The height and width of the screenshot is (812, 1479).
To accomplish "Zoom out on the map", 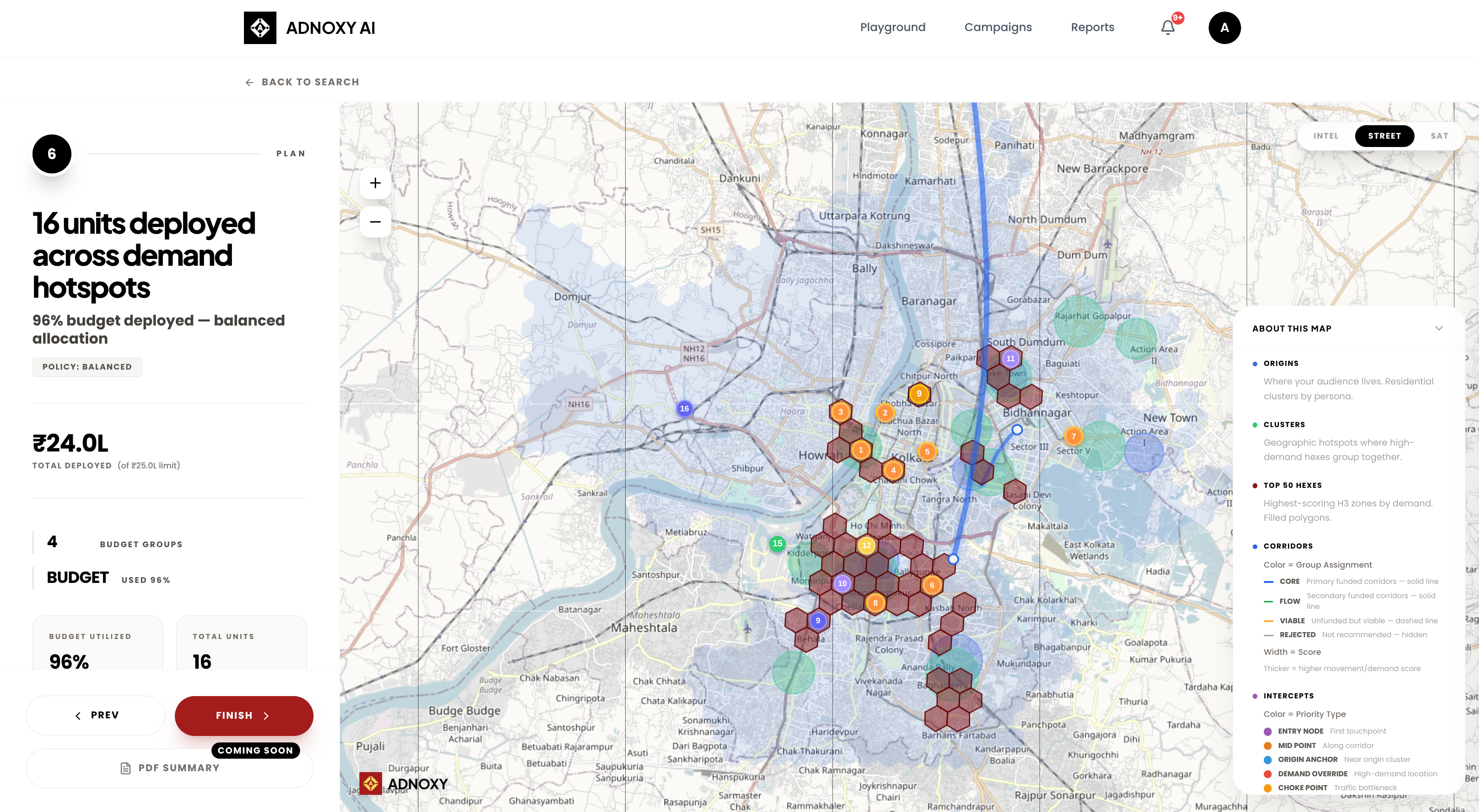I will pyautogui.click(x=375, y=222).
